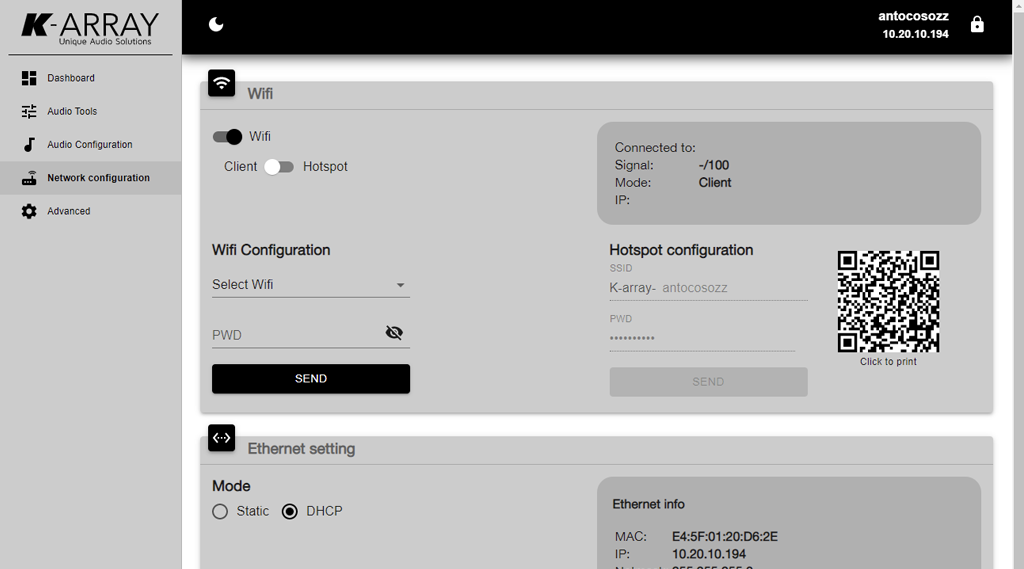Turn off the Wifi switch

228,137
